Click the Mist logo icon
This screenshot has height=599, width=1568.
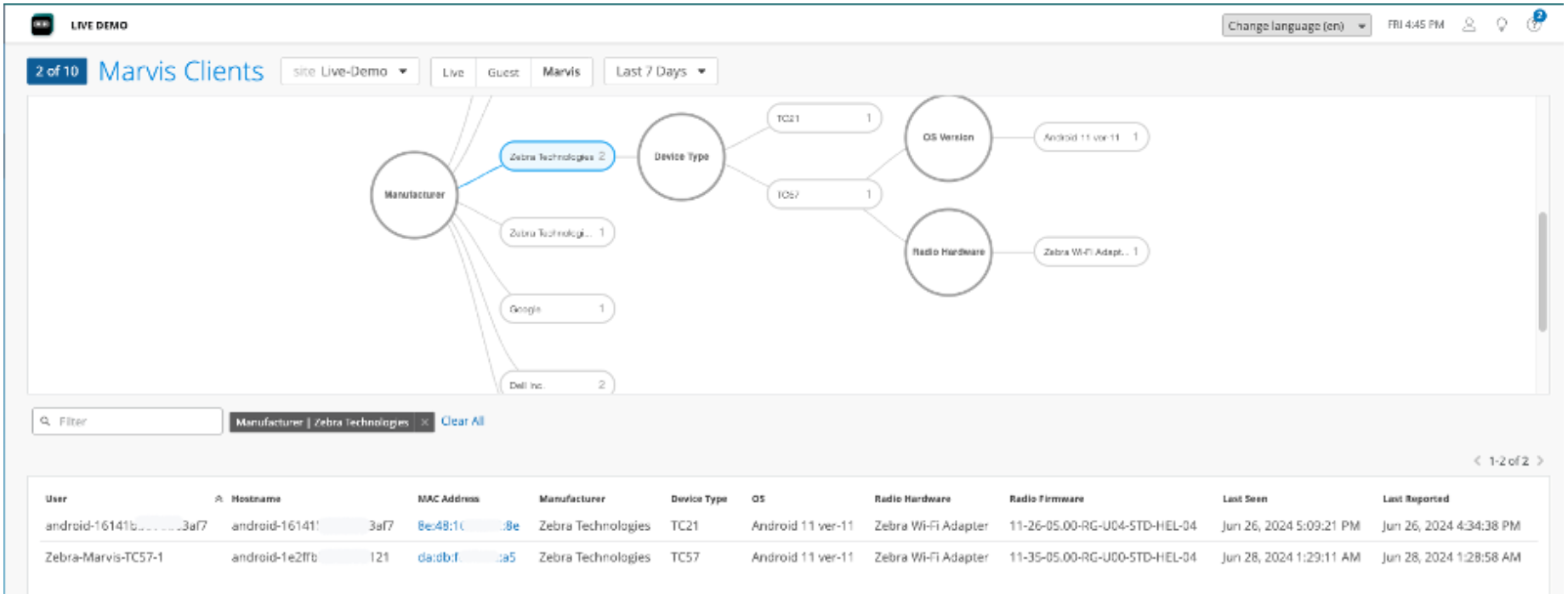42,26
